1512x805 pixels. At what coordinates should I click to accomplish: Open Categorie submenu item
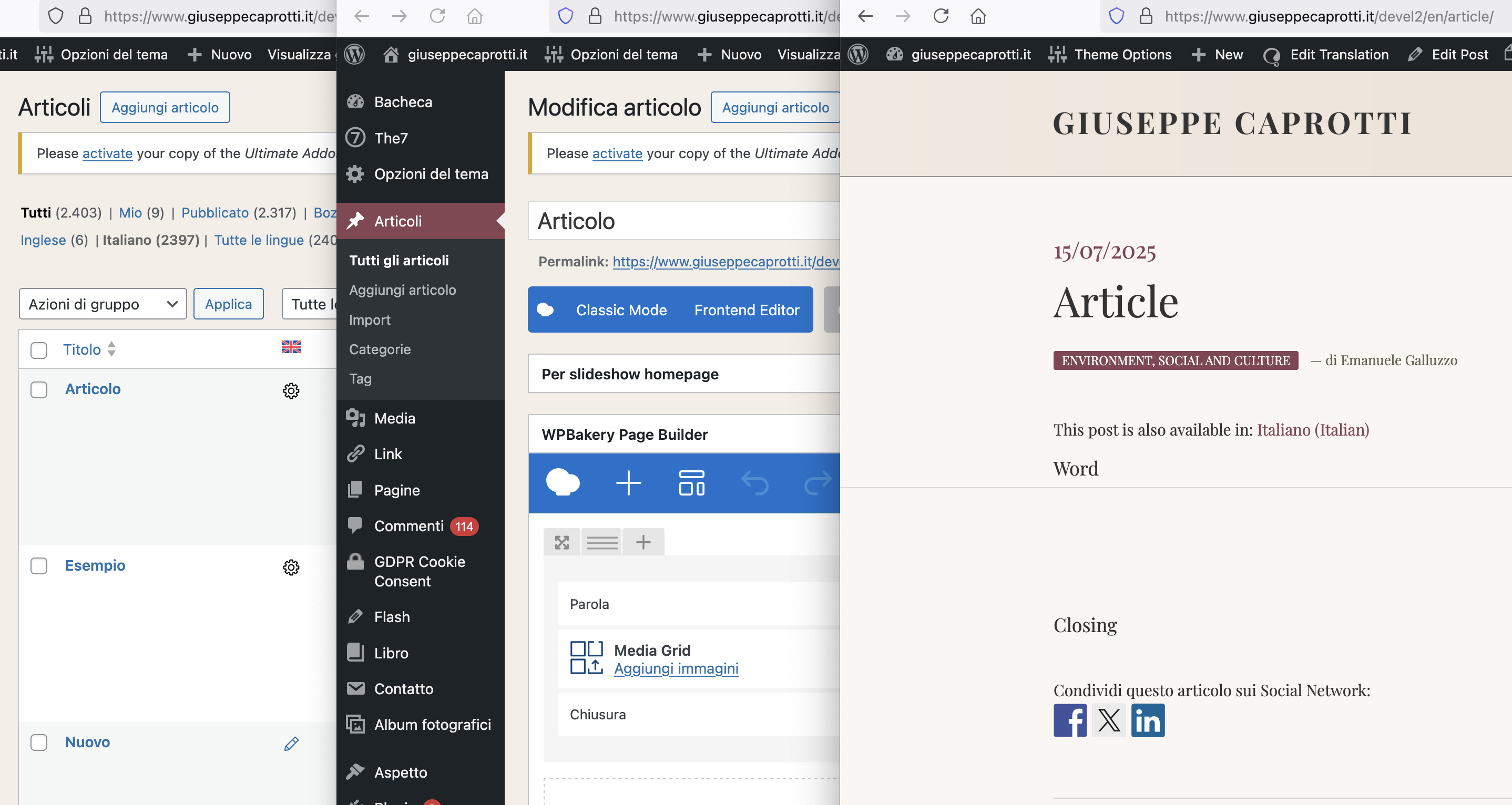(380, 349)
